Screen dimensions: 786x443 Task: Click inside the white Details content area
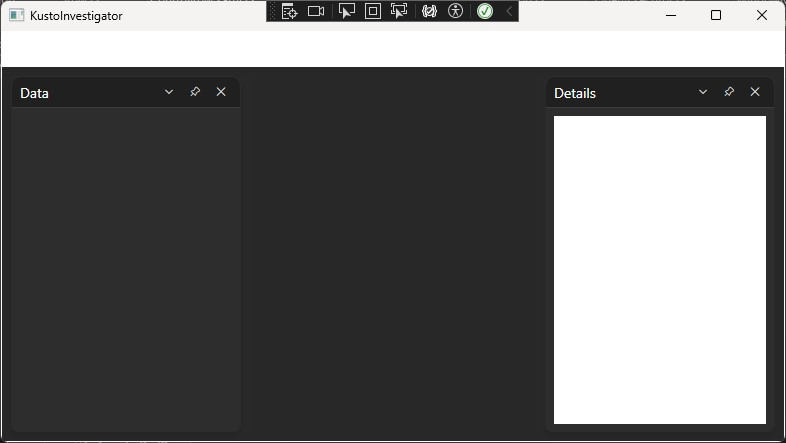(660, 270)
